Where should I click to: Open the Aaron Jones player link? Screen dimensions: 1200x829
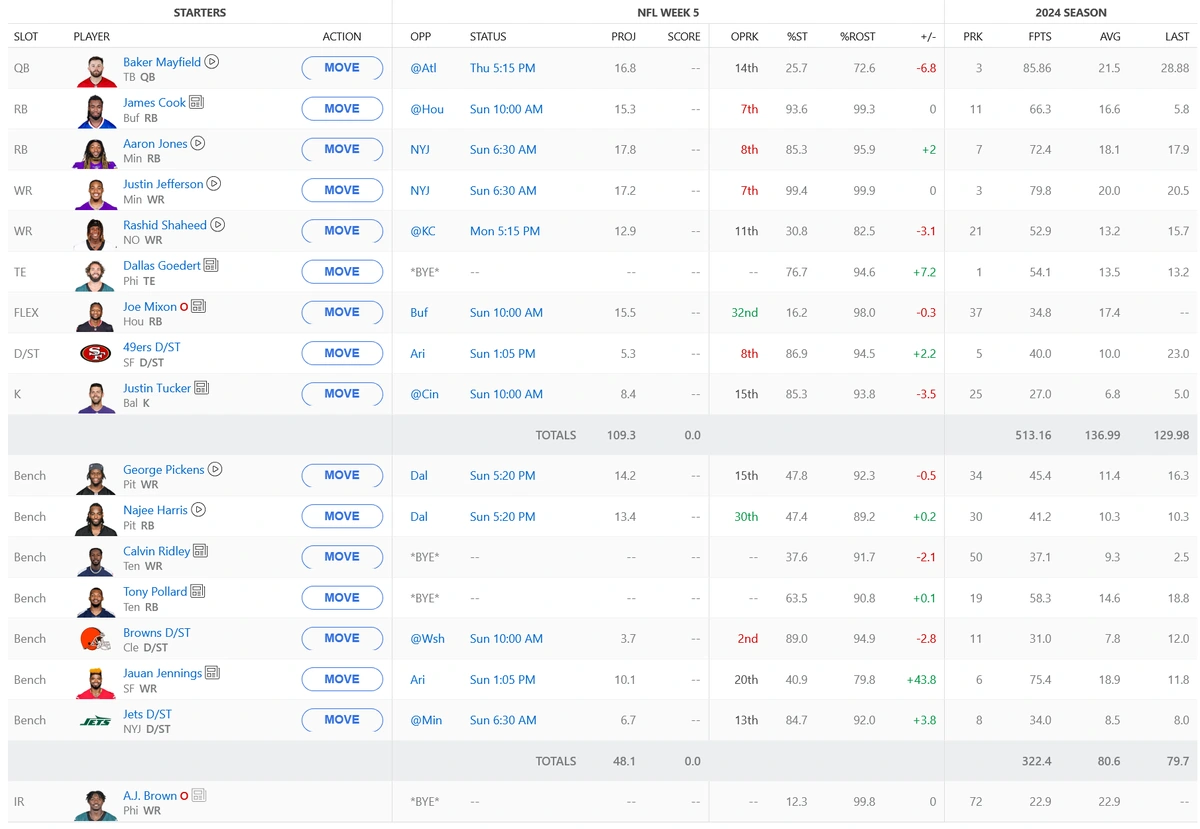tap(155, 144)
